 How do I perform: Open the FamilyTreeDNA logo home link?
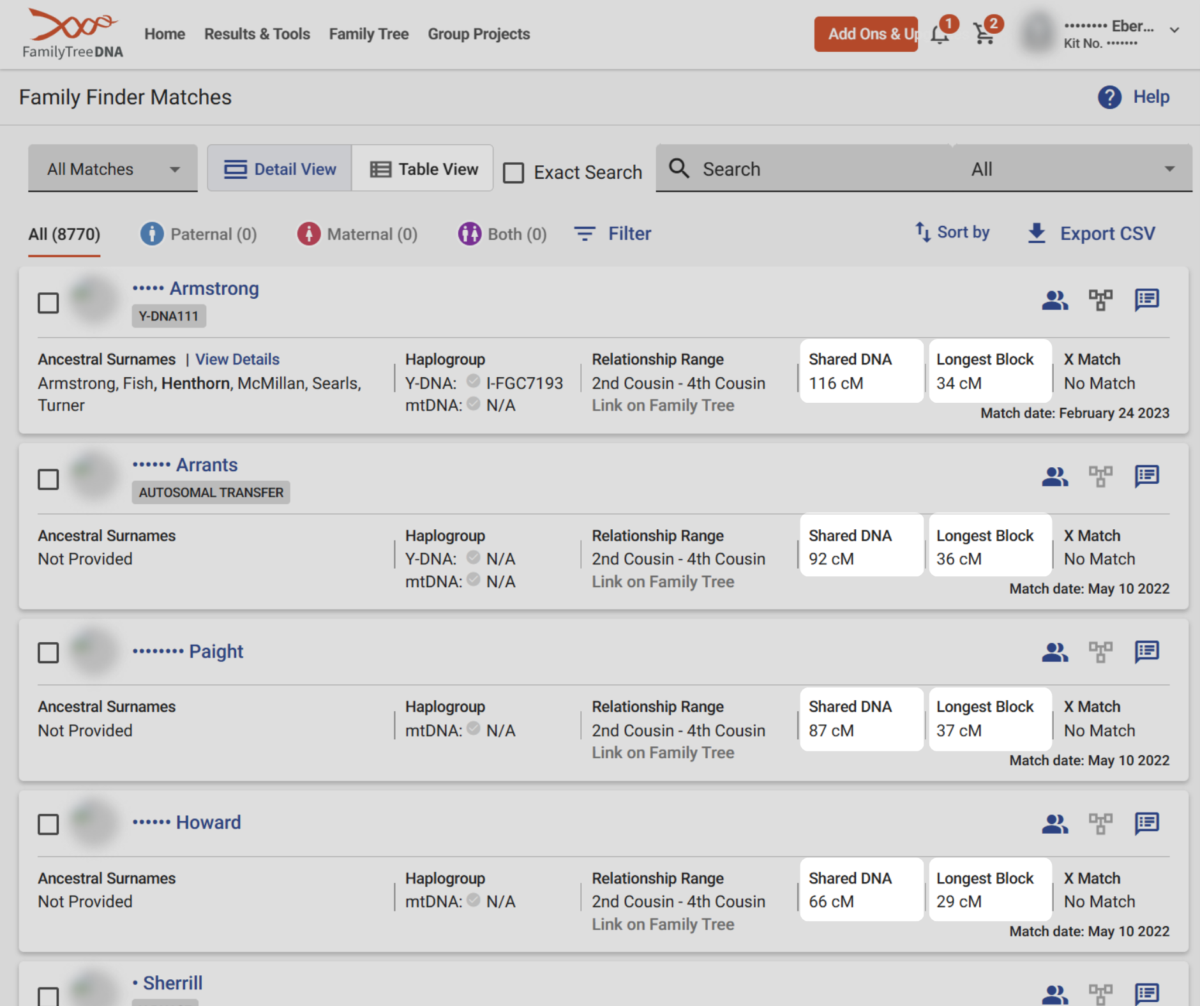point(73,34)
